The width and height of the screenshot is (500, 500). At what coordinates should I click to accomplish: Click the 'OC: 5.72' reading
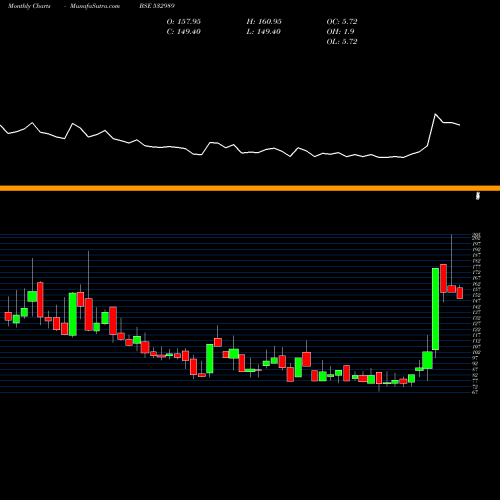[342, 22]
